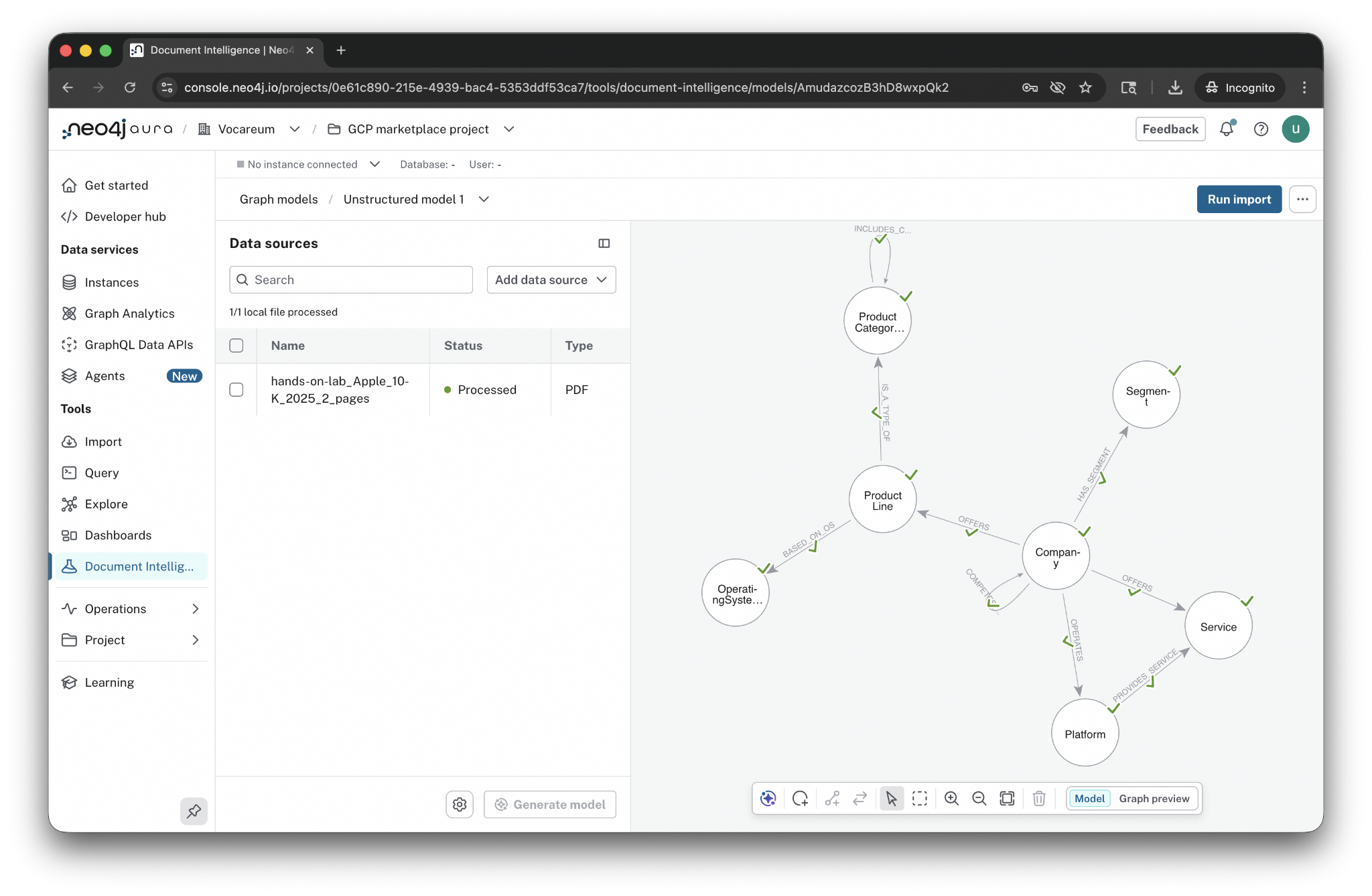Click the Run import button
This screenshot has height=896, width=1372.
click(1239, 199)
